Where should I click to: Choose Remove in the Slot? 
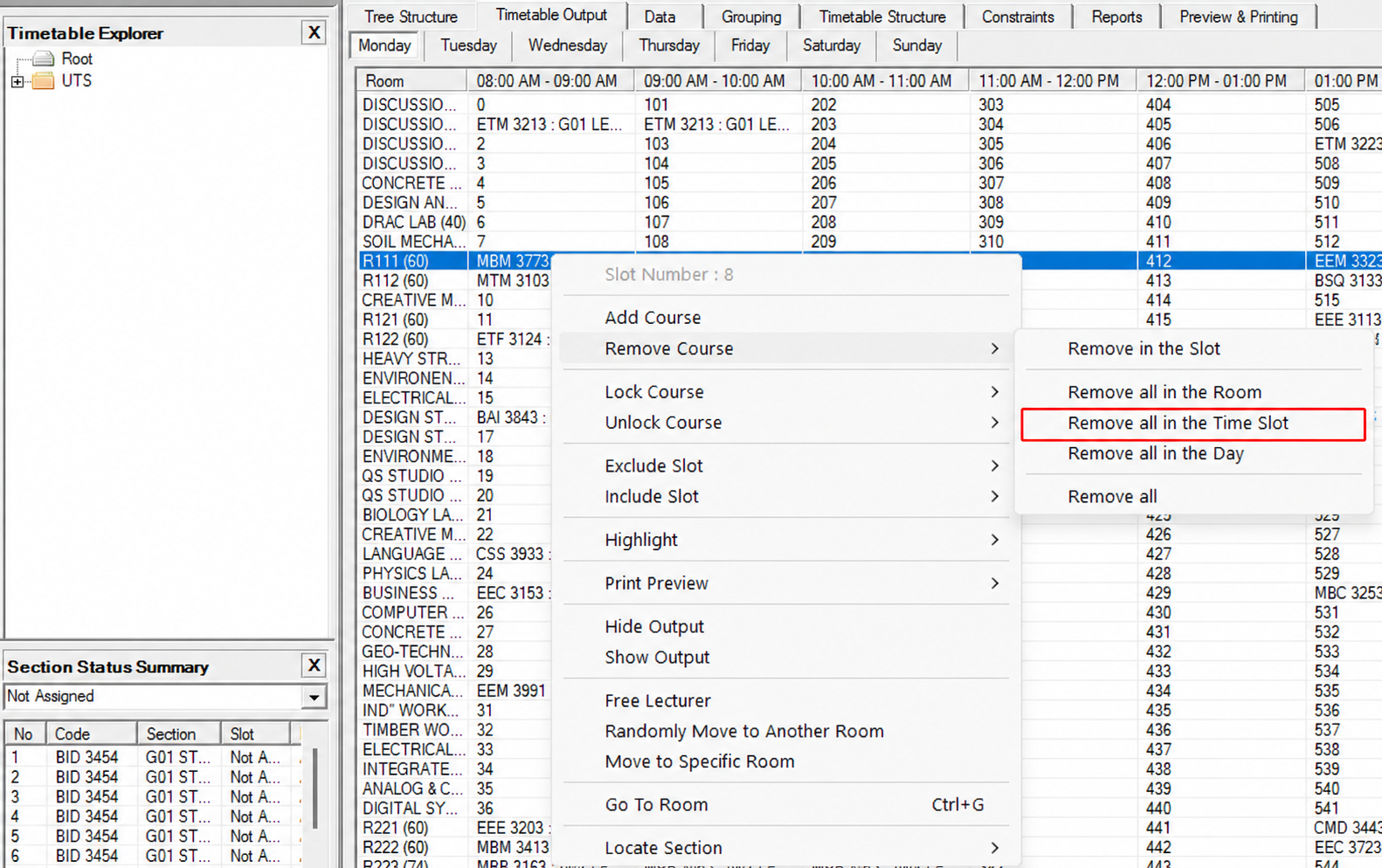1192,348
